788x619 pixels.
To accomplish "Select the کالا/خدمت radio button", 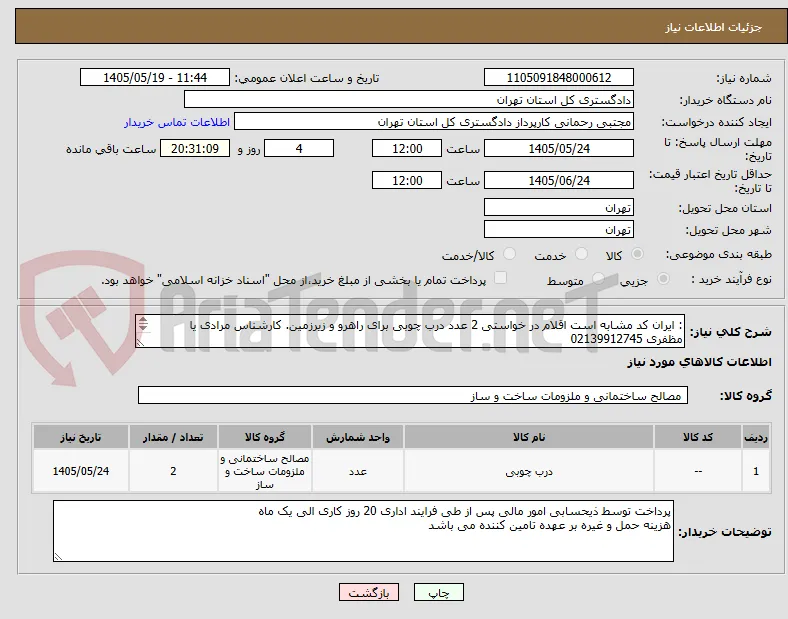I will 509,254.
